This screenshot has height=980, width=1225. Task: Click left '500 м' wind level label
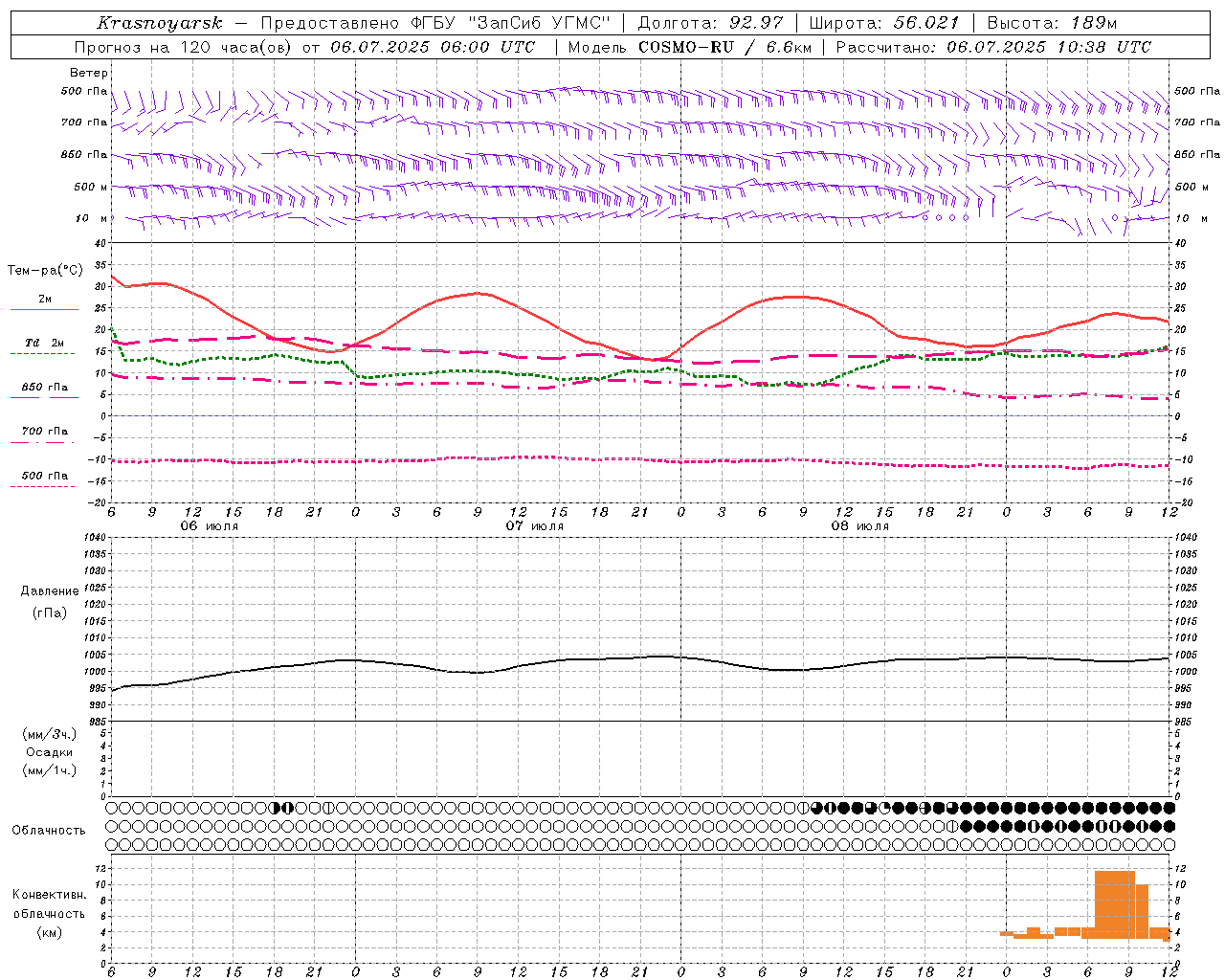(91, 187)
